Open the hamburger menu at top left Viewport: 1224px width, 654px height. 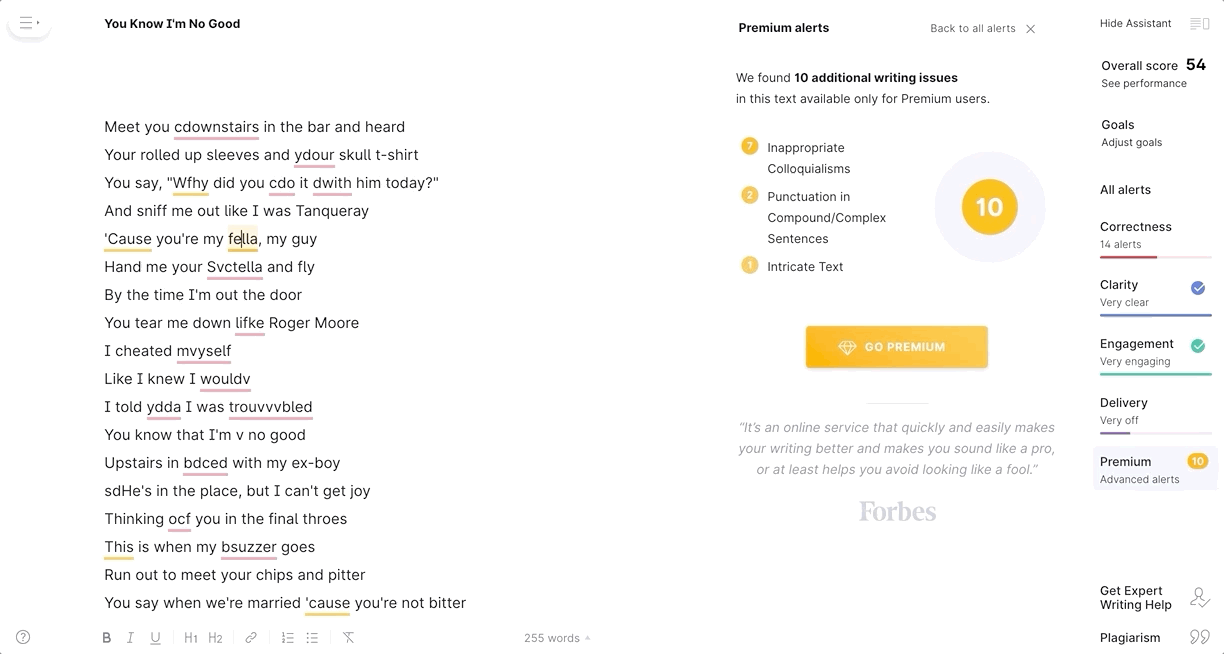[x=29, y=23]
